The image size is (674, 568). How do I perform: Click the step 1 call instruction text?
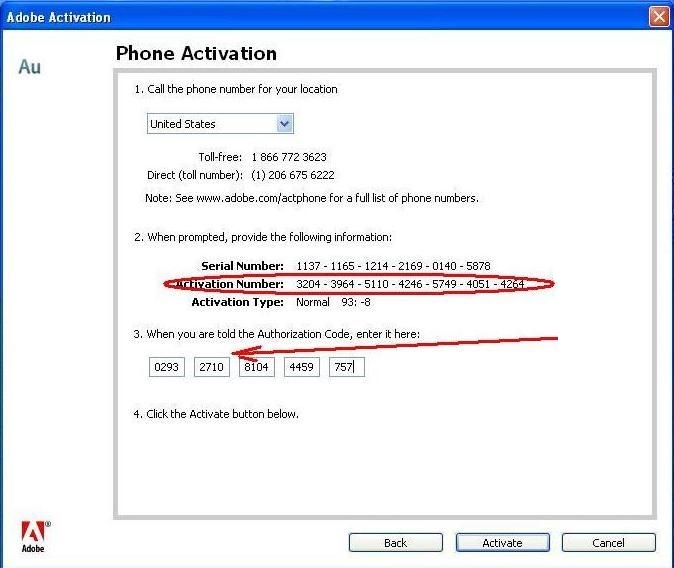point(236,89)
